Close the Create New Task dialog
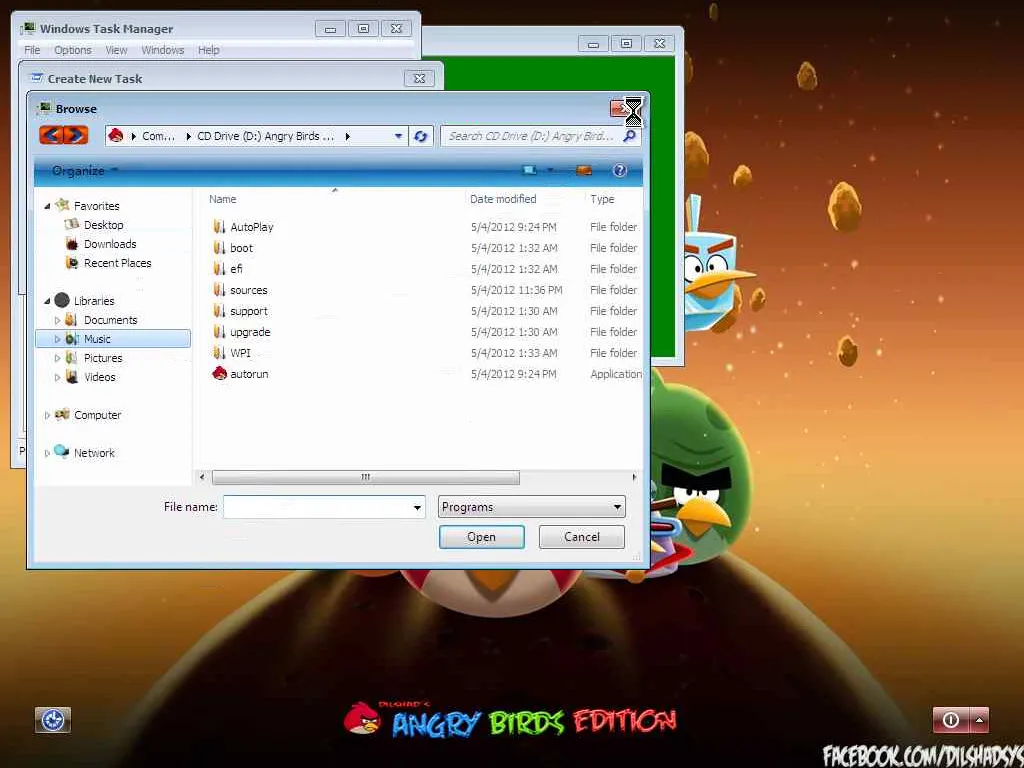1024x768 pixels. pos(419,78)
